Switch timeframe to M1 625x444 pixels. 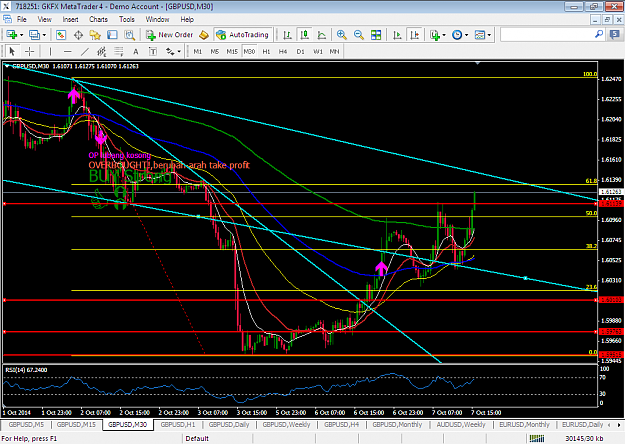198,51
